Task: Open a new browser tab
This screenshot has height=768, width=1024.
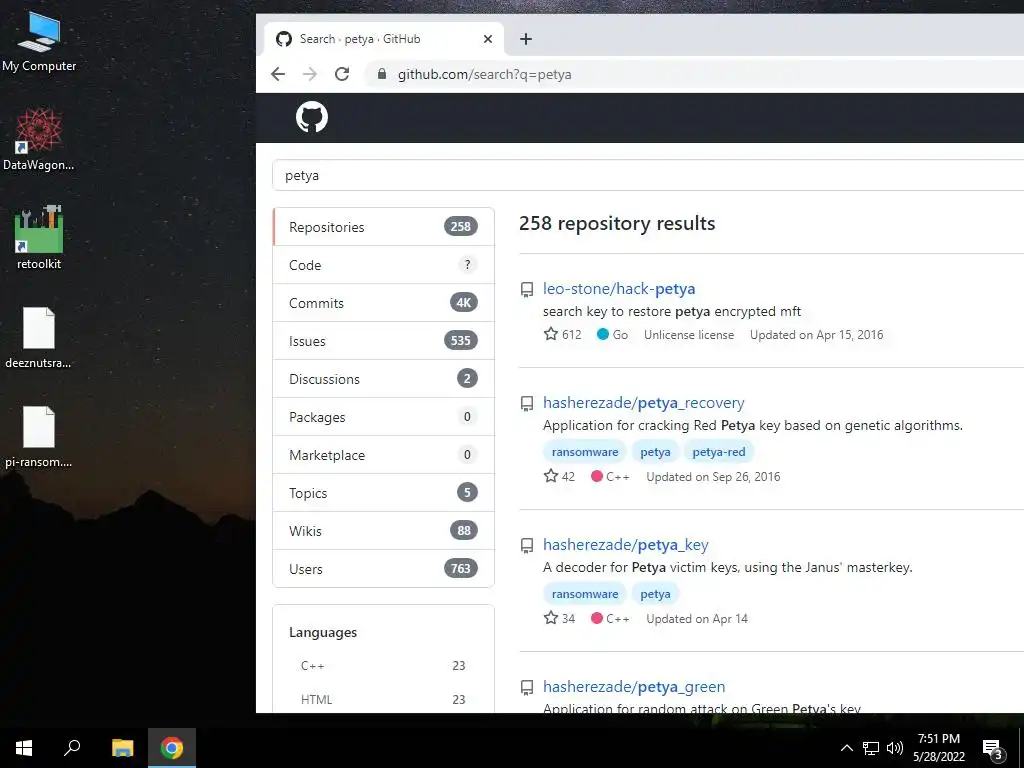Action: 526,39
